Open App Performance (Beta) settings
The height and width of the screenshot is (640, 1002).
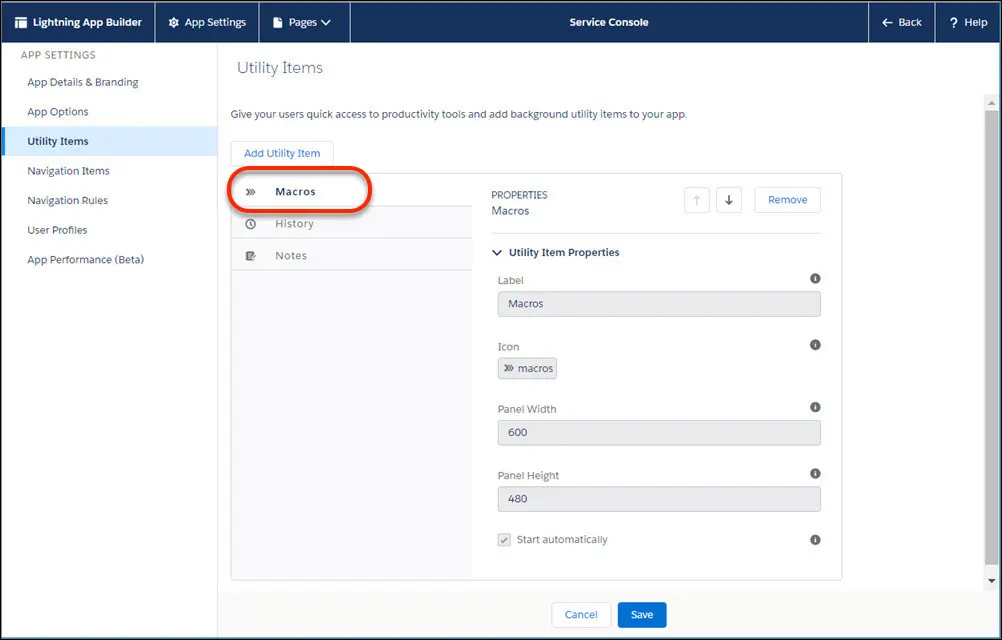tap(86, 260)
